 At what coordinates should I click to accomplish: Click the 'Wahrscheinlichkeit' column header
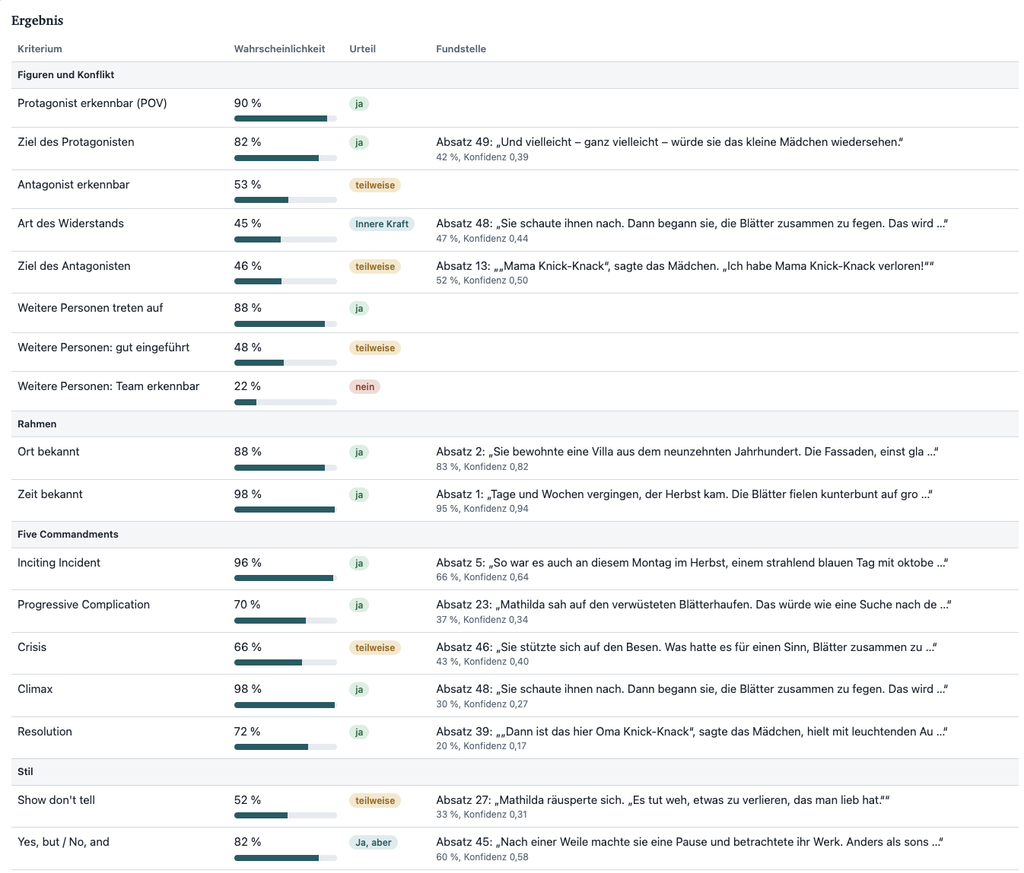tap(280, 49)
